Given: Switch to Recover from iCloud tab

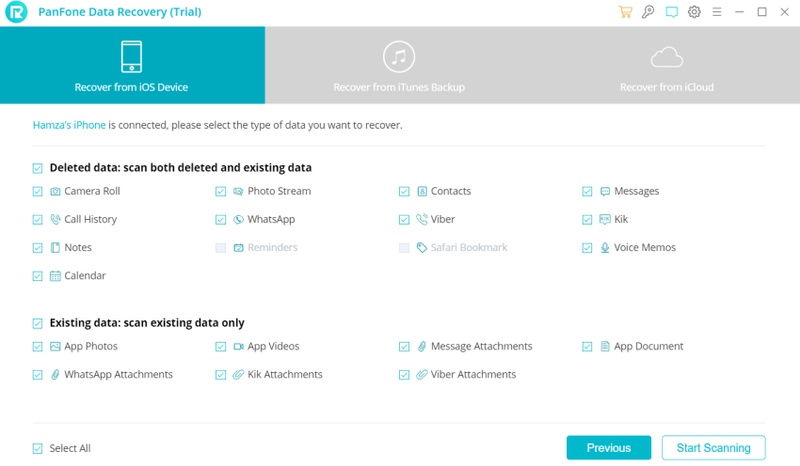Looking at the screenshot, I should click(x=666, y=65).
